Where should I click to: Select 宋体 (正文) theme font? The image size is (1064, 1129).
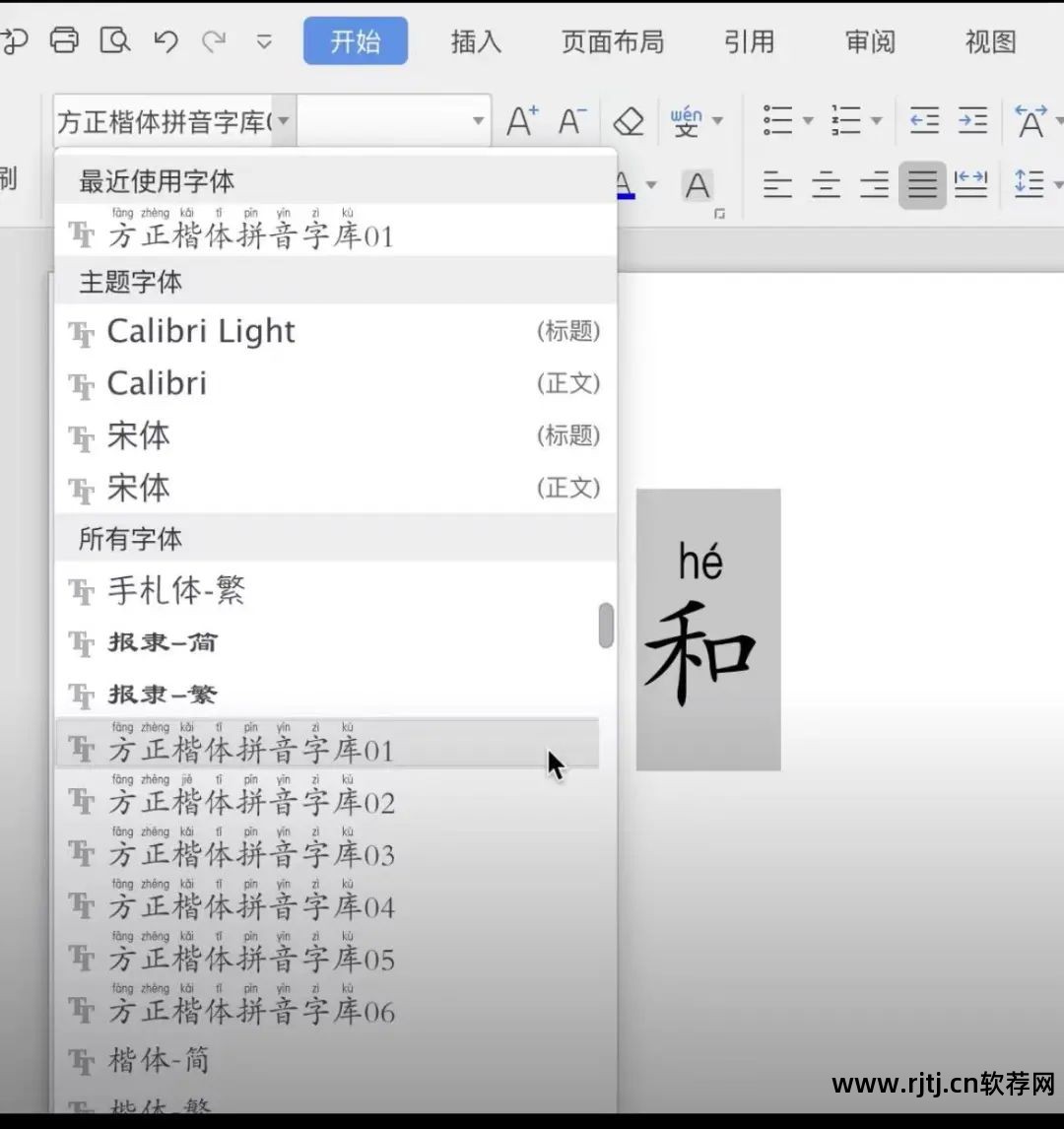tap(336, 488)
